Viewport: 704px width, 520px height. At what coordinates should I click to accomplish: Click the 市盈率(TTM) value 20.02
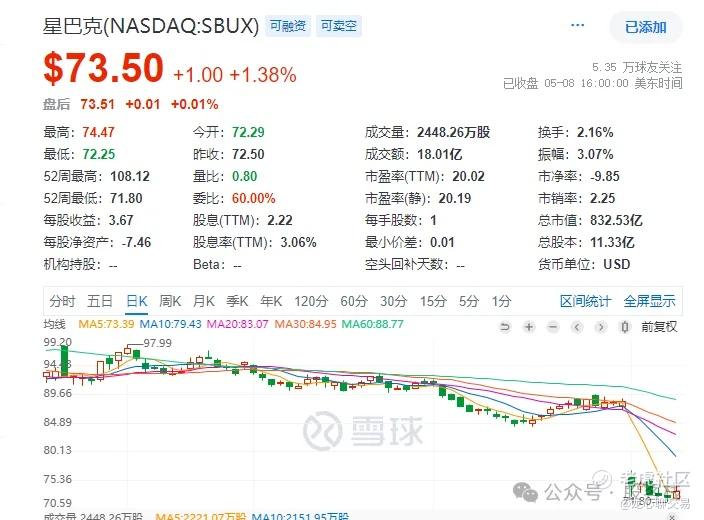coord(468,176)
